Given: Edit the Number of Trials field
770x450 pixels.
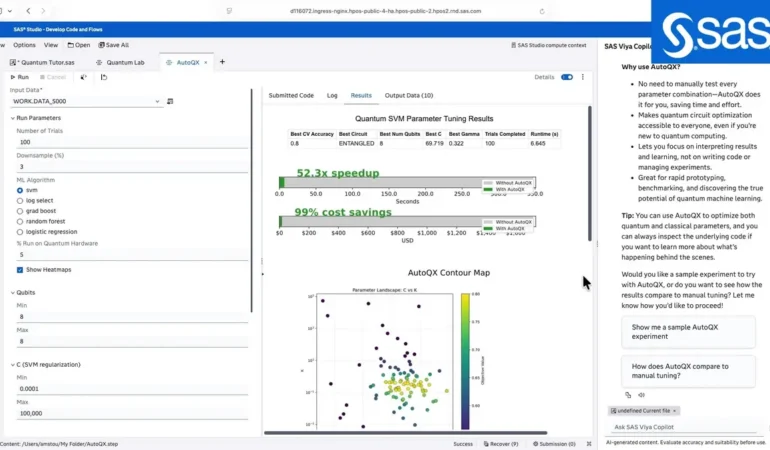Looking at the screenshot, I should [132, 142].
